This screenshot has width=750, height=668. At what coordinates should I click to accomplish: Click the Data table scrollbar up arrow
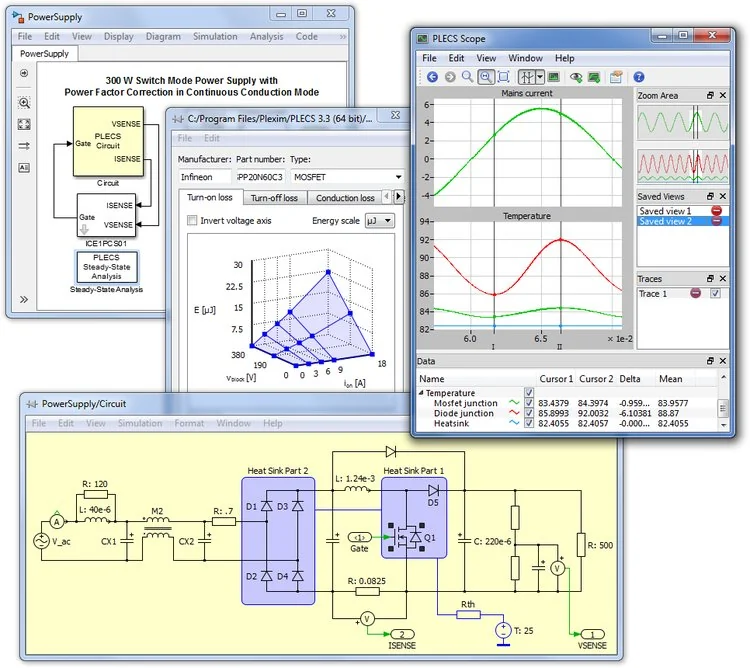click(x=723, y=377)
